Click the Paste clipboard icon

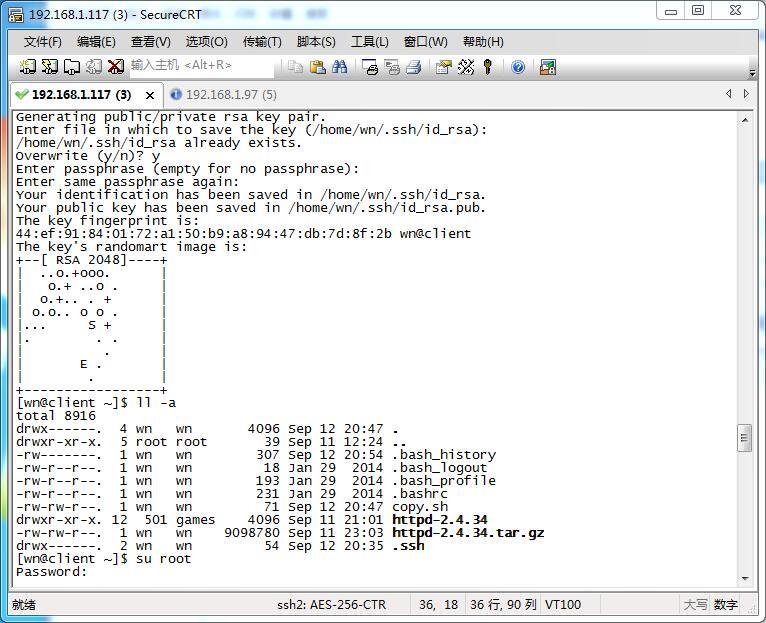click(318, 66)
